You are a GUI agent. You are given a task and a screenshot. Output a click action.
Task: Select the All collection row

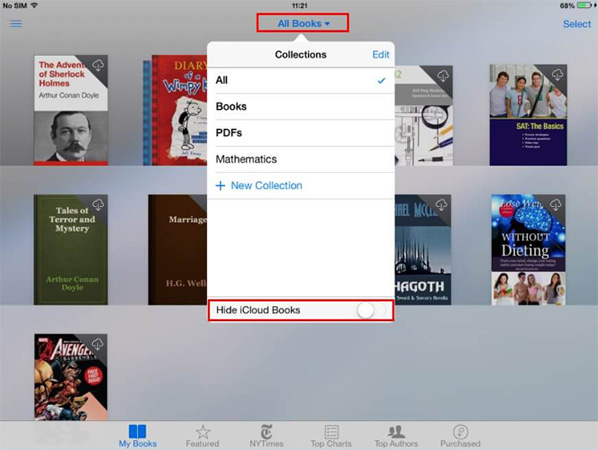pyautogui.click(x=301, y=80)
